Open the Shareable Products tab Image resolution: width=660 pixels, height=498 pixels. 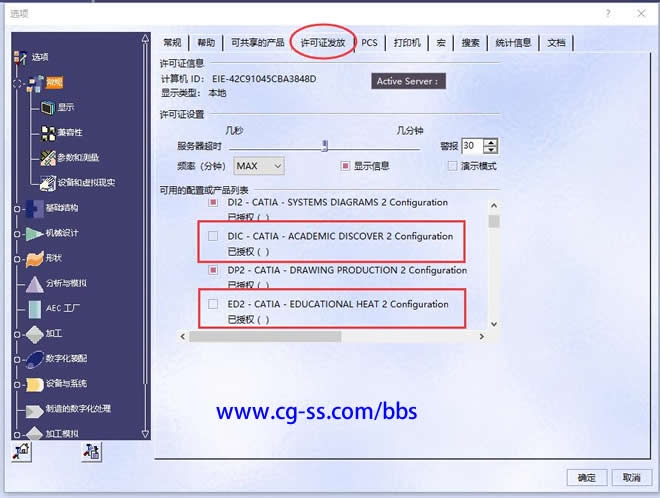click(258, 43)
